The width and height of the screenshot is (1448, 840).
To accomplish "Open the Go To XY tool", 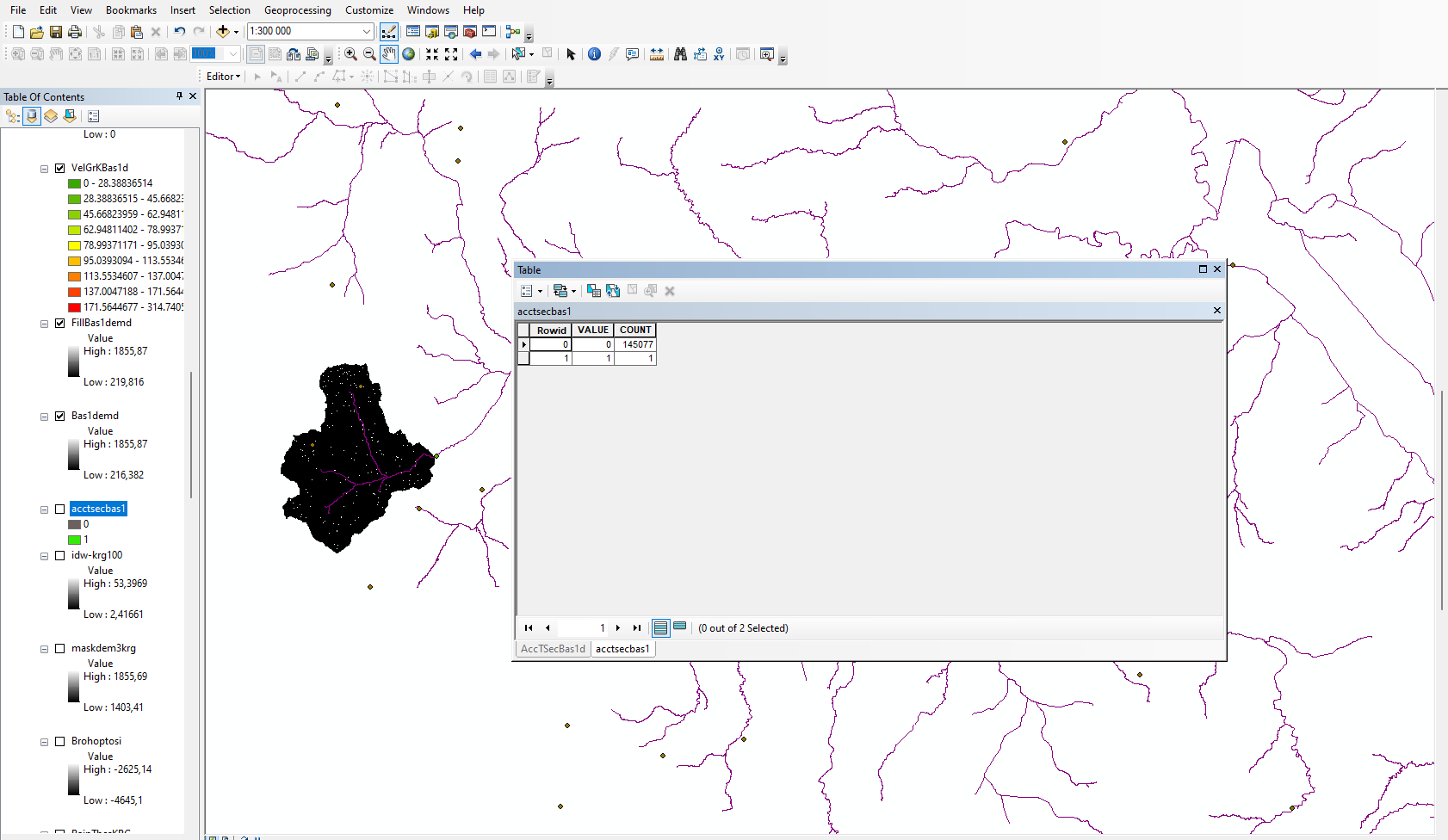I will point(719,54).
